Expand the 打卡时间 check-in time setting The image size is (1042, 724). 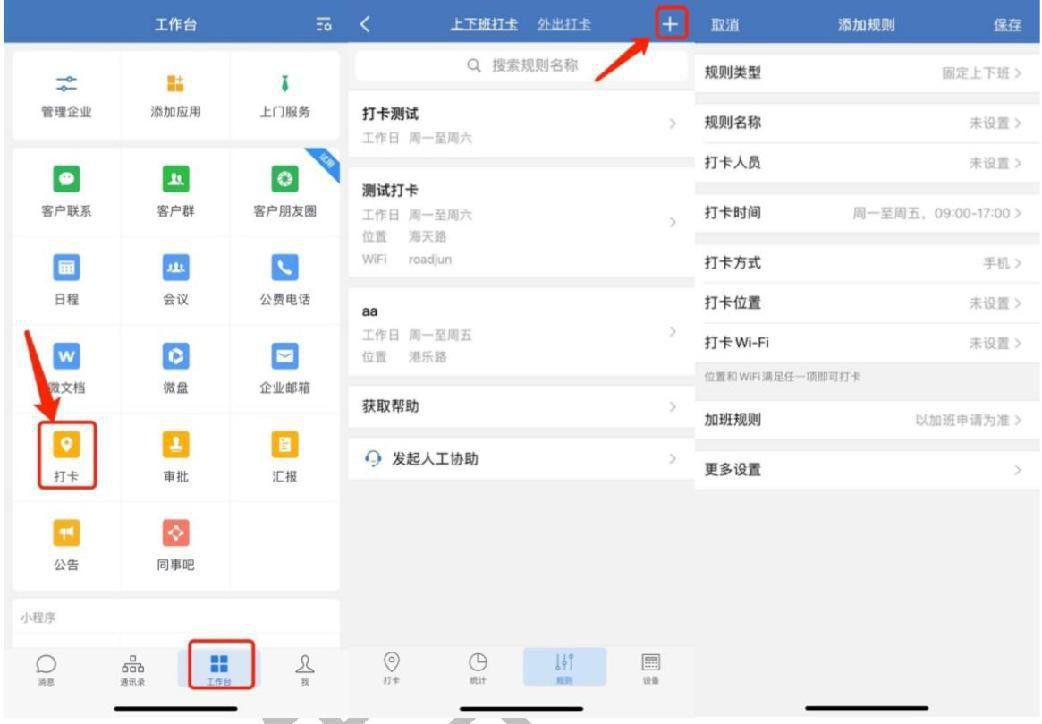864,213
